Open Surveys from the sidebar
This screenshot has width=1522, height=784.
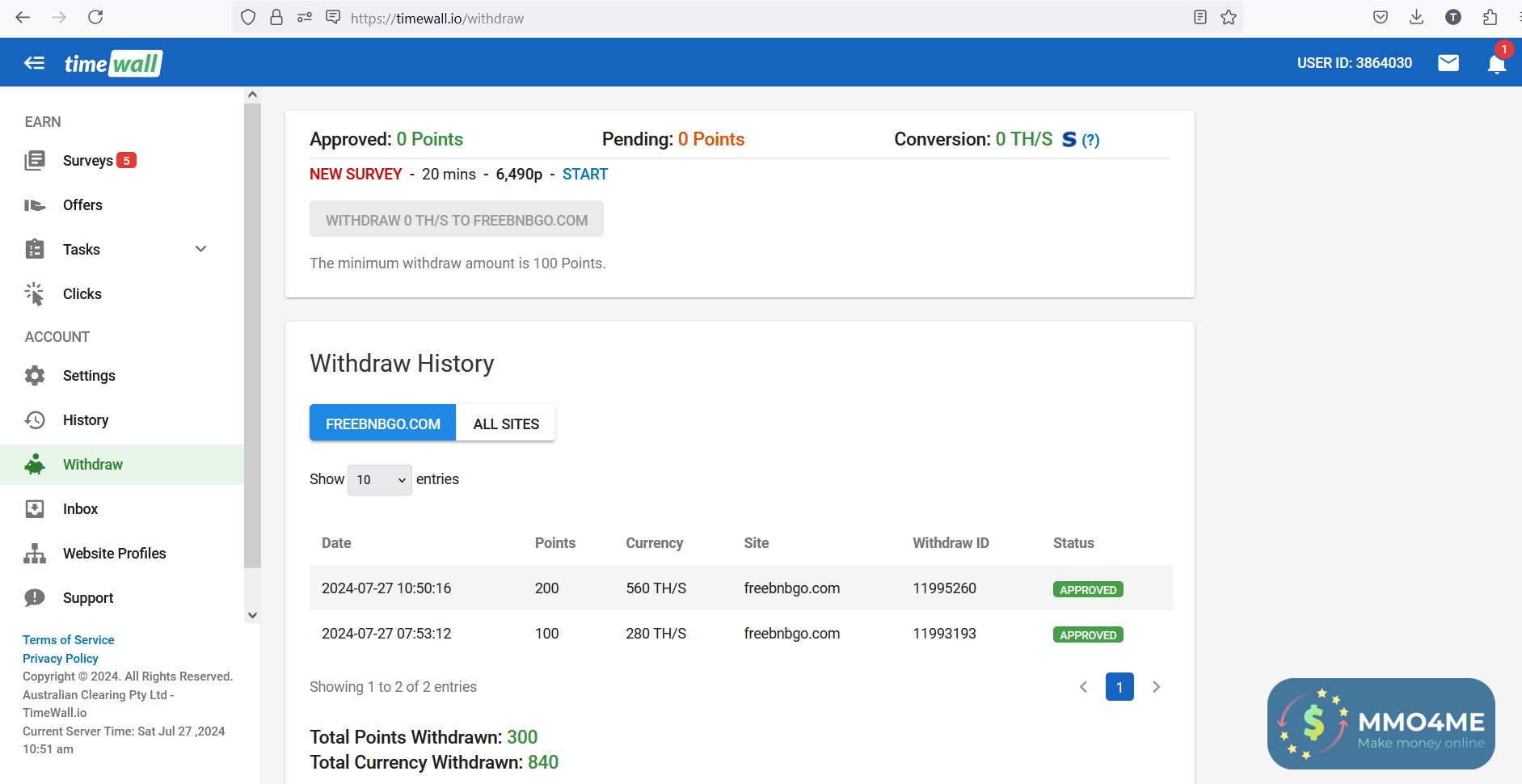click(x=87, y=161)
